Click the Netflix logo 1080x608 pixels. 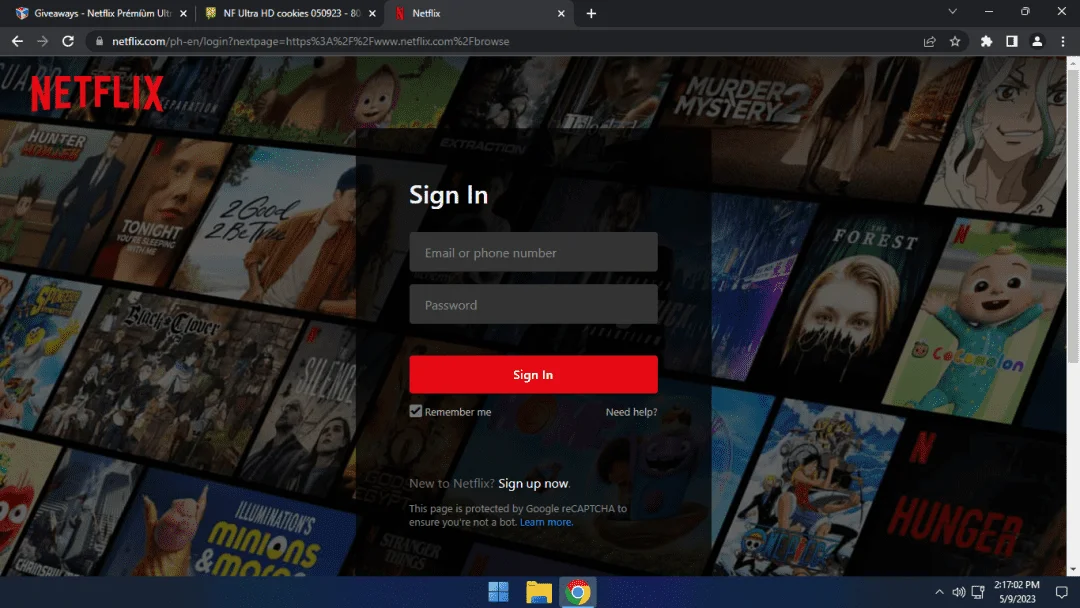pos(97,93)
